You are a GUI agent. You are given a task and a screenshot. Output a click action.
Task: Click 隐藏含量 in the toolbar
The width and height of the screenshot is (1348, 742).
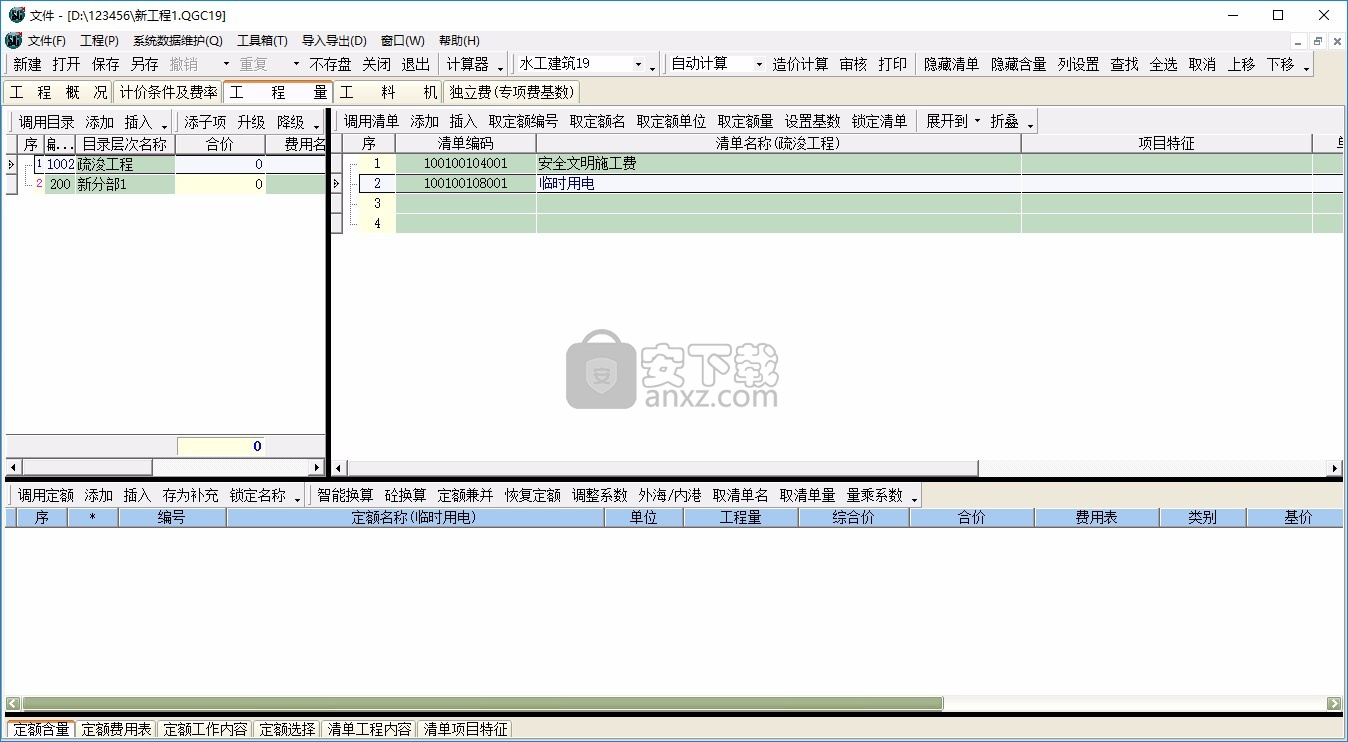pos(1018,64)
